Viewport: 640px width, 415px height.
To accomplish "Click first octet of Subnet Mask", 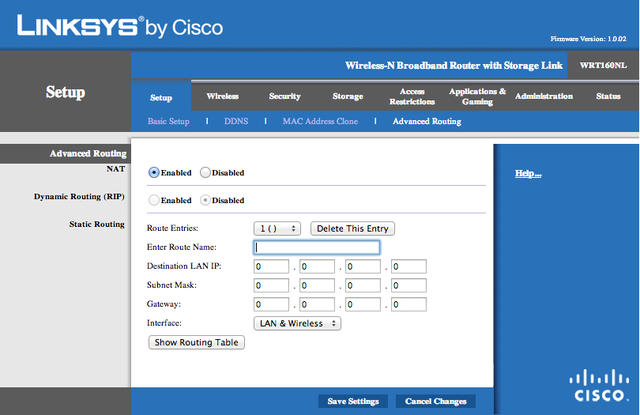I will [x=271, y=285].
